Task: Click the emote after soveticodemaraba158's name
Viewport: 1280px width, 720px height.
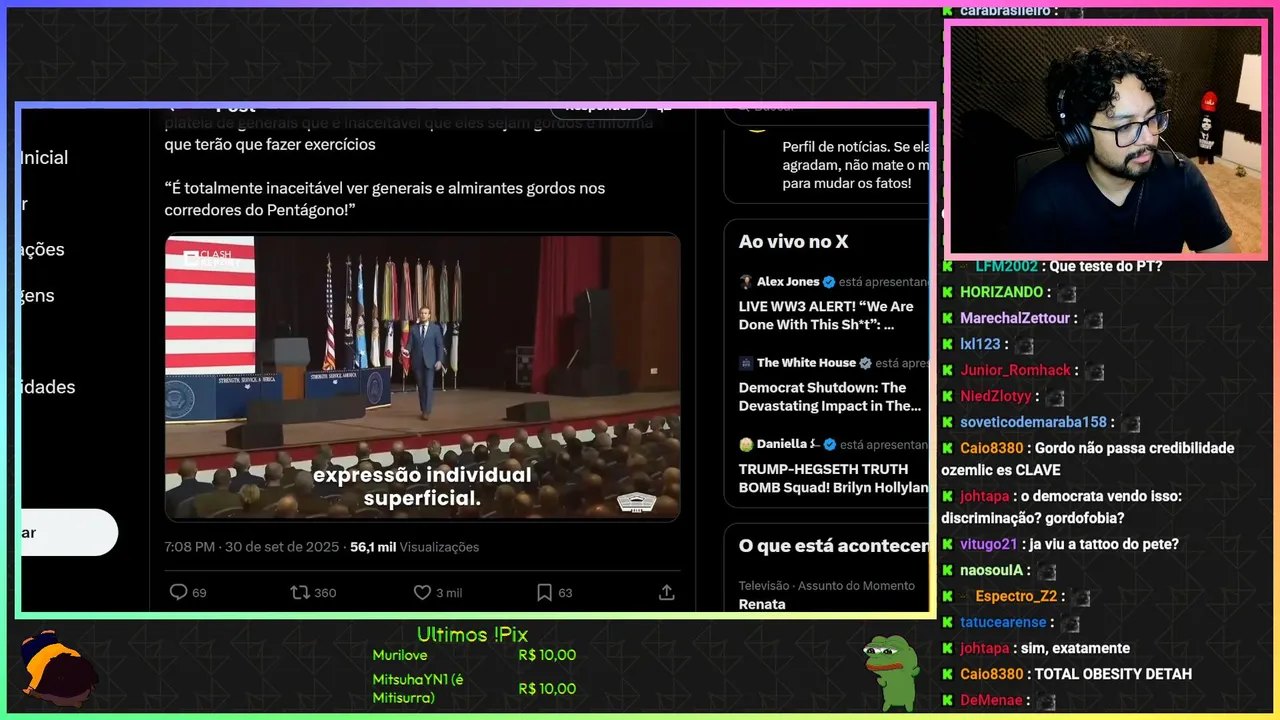Action: 1131,423
